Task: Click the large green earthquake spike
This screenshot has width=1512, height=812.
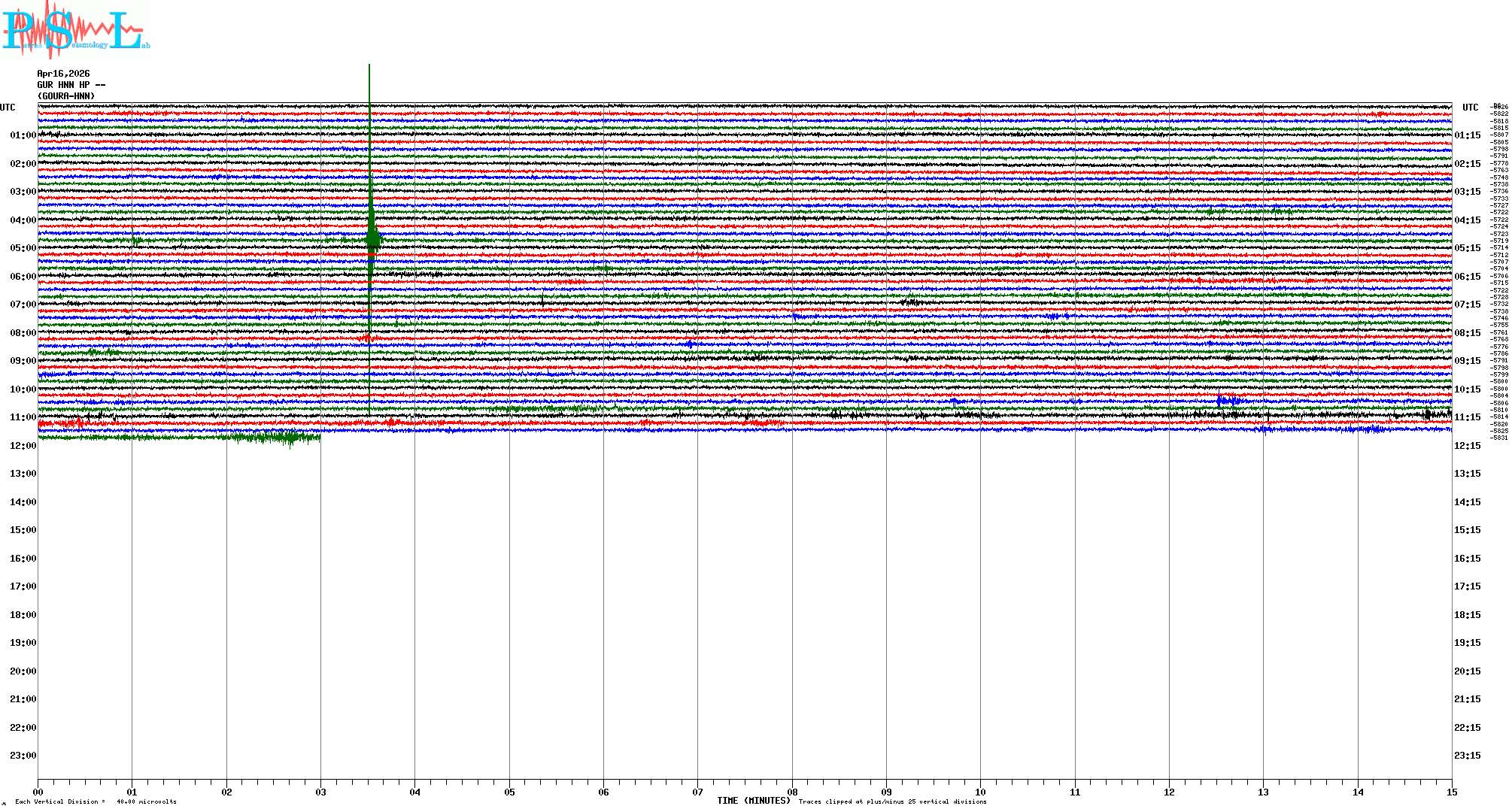Action: pos(372,239)
